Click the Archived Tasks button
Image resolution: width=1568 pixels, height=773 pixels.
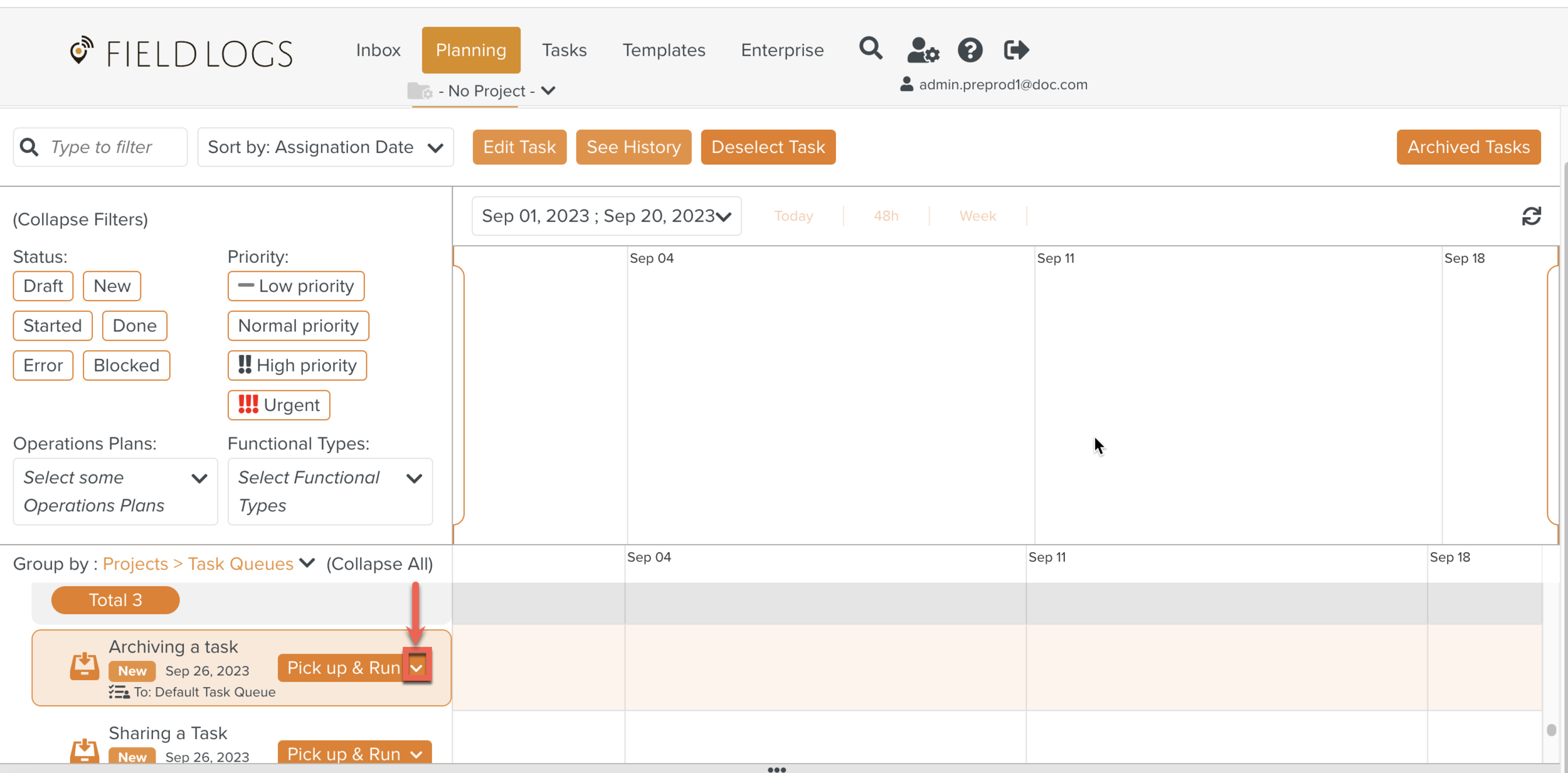[1468, 147]
